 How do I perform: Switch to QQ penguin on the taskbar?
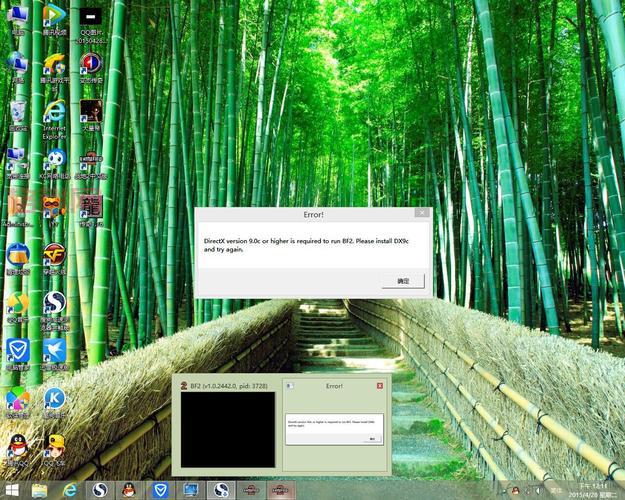[x=129, y=490]
